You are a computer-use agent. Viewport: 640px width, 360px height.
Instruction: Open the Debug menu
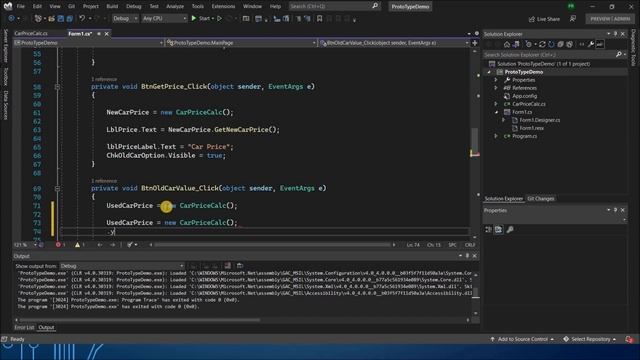tap(133, 6)
